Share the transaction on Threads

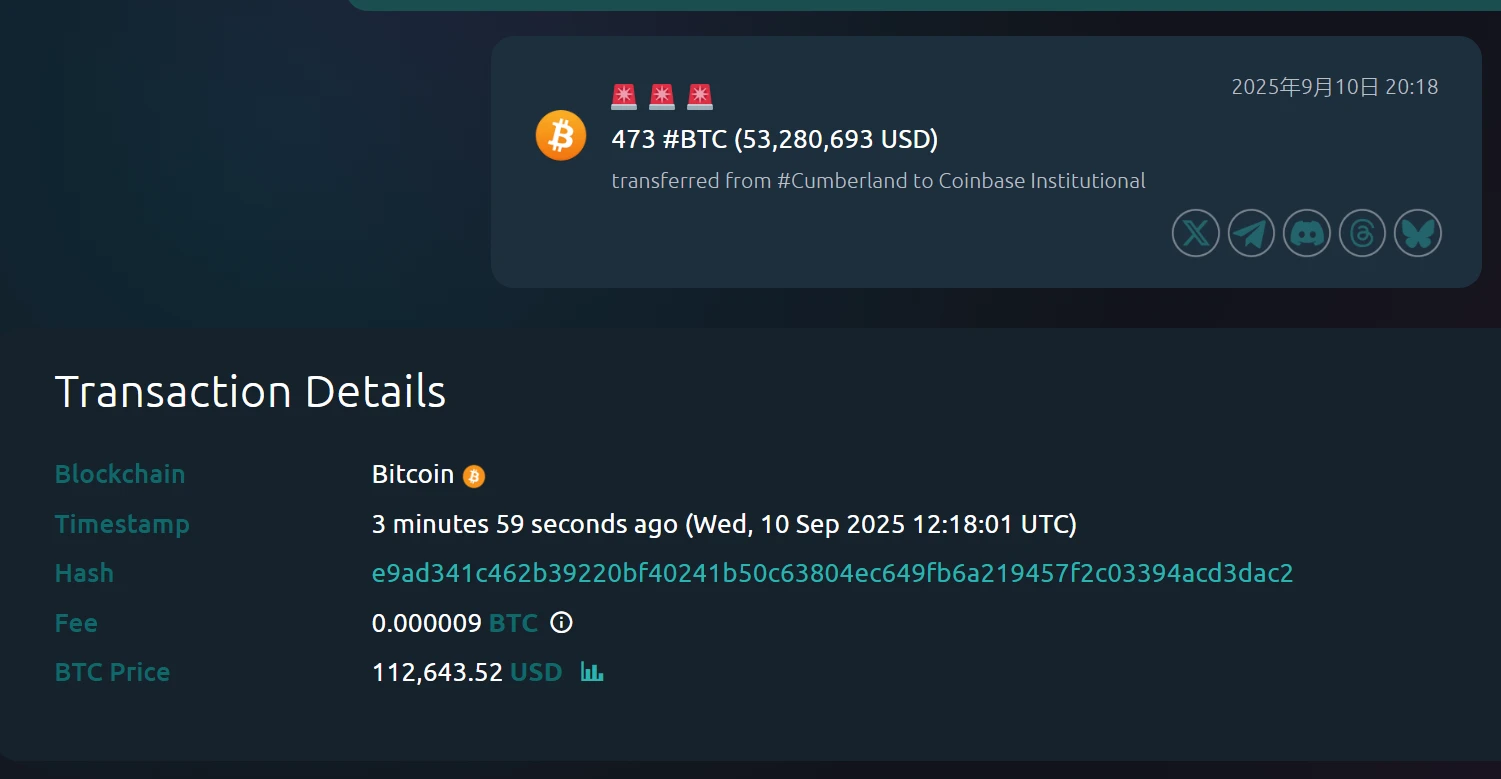tap(1362, 232)
